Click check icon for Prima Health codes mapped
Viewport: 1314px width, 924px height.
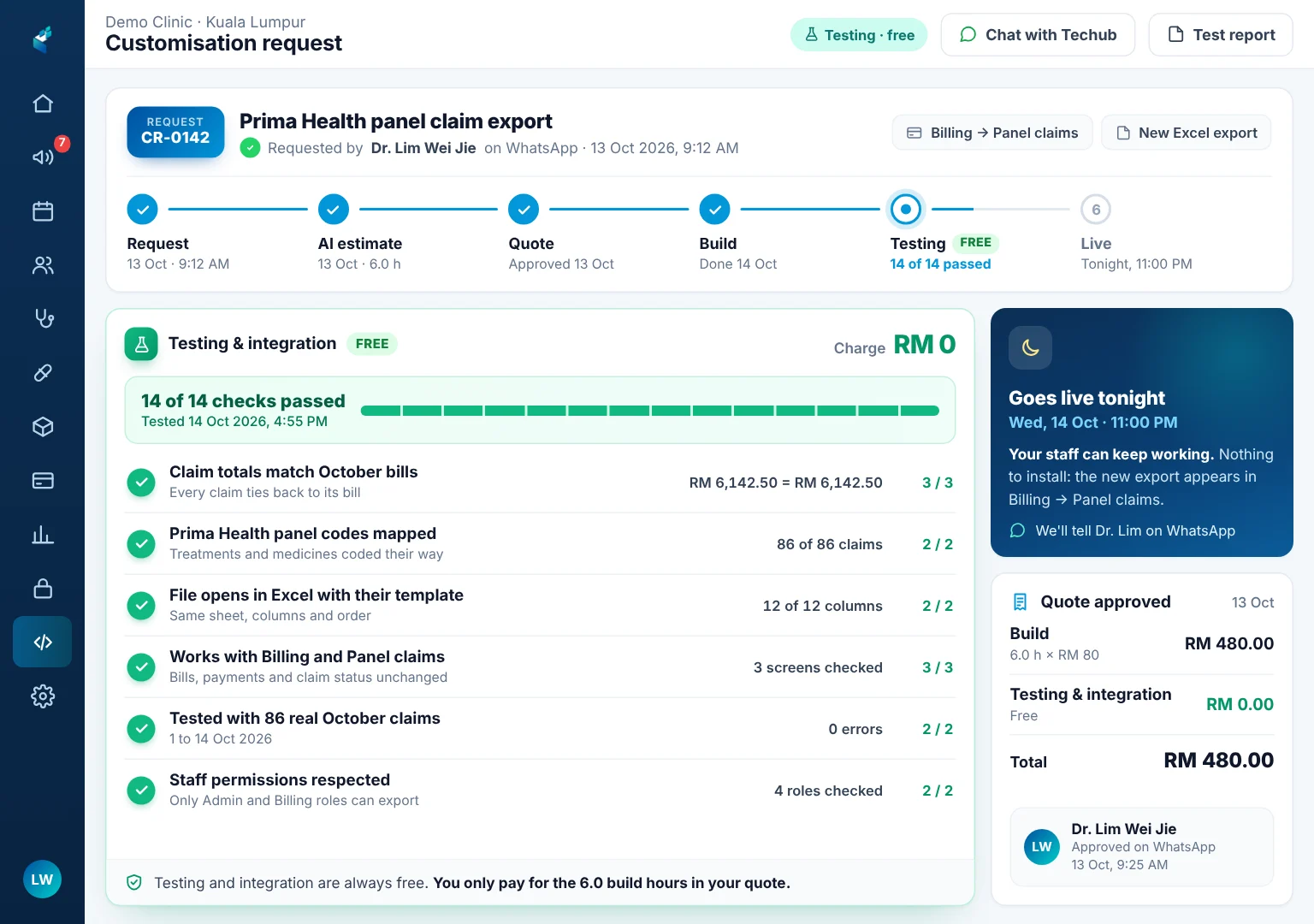[141, 544]
